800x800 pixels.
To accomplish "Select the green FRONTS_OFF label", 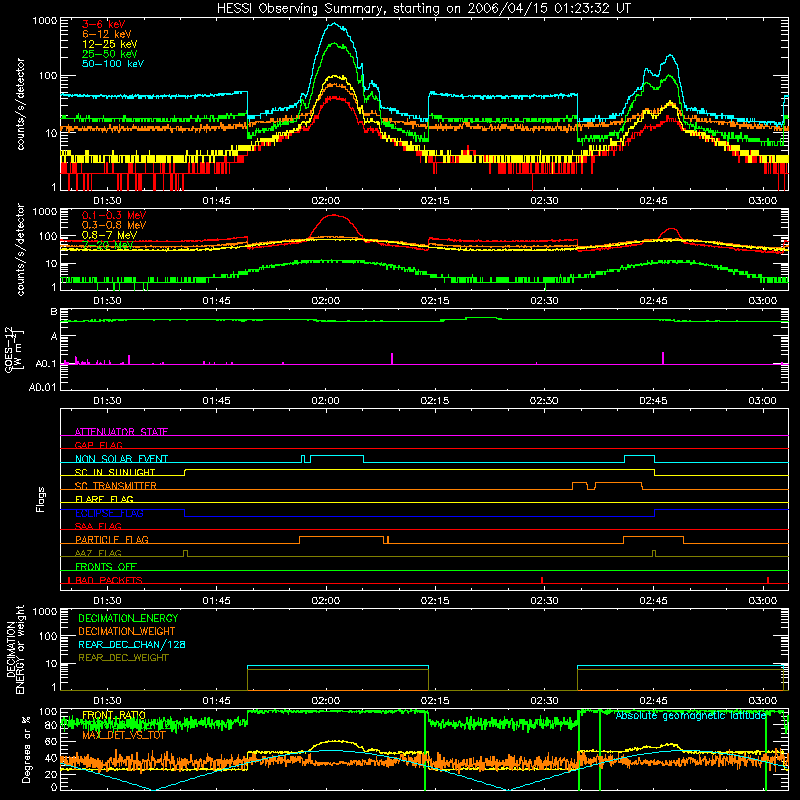I will point(106,566).
